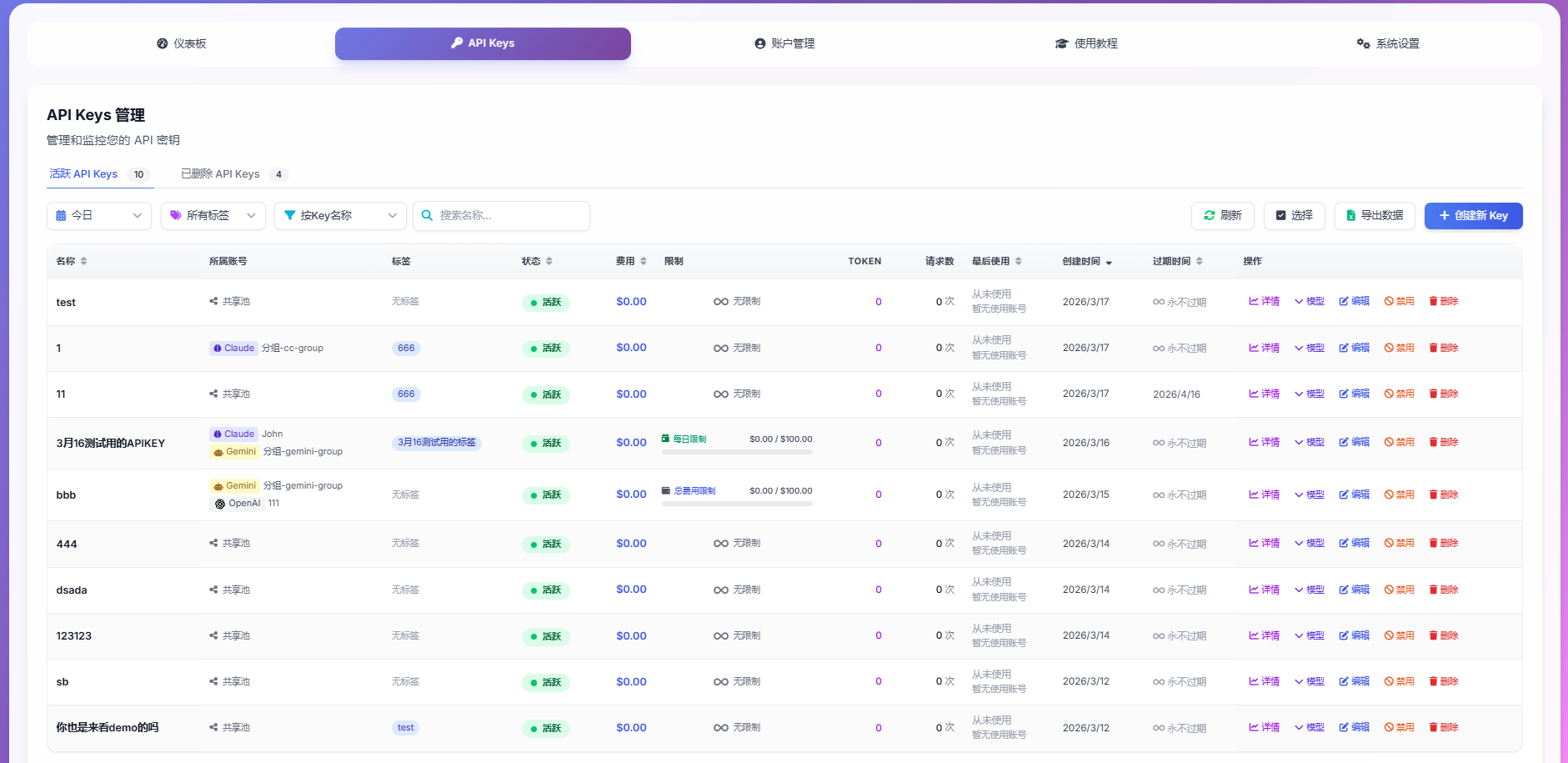Click the export data file icon
Image resolution: width=1568 pixels, height=763 pixels.
pyautogui.click(x=1350, y=216)
